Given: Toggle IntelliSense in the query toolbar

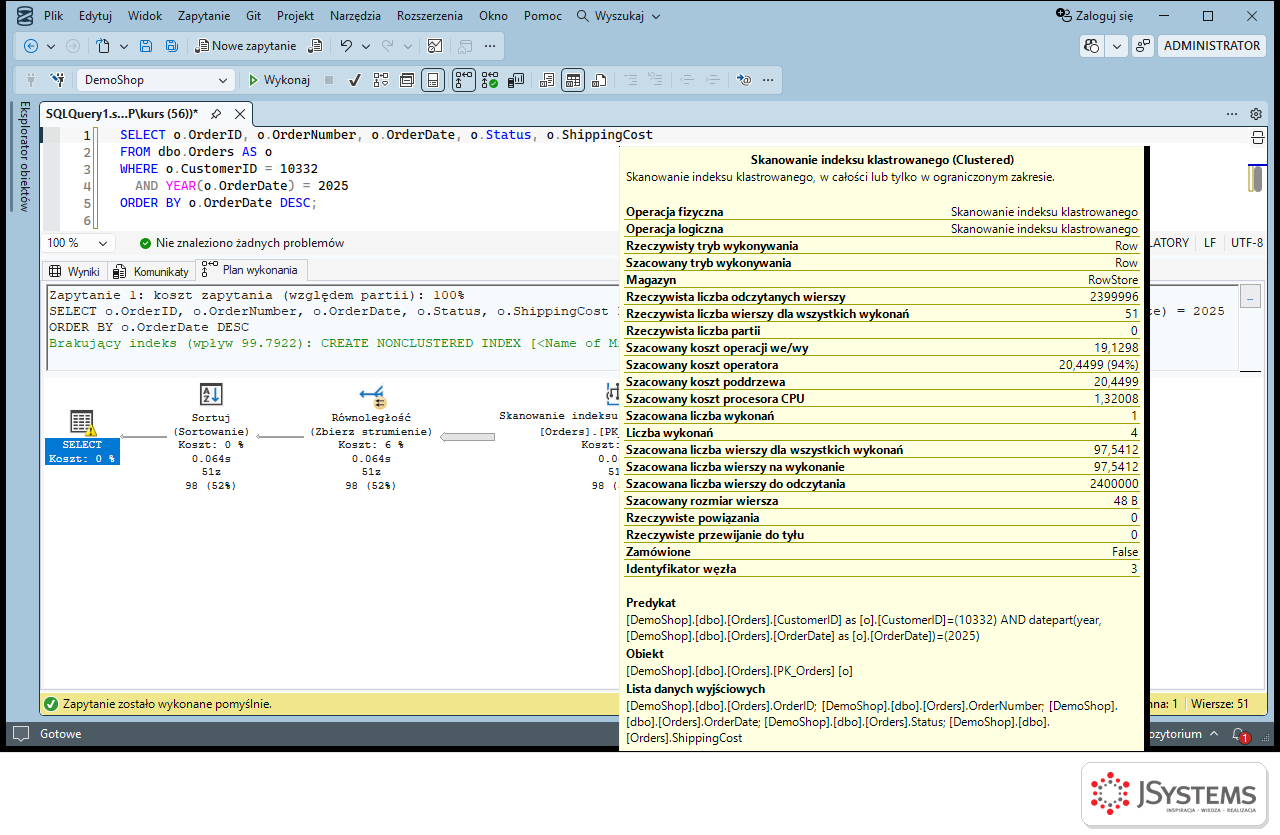Looking at the screenshot, I should coord(433,80).
